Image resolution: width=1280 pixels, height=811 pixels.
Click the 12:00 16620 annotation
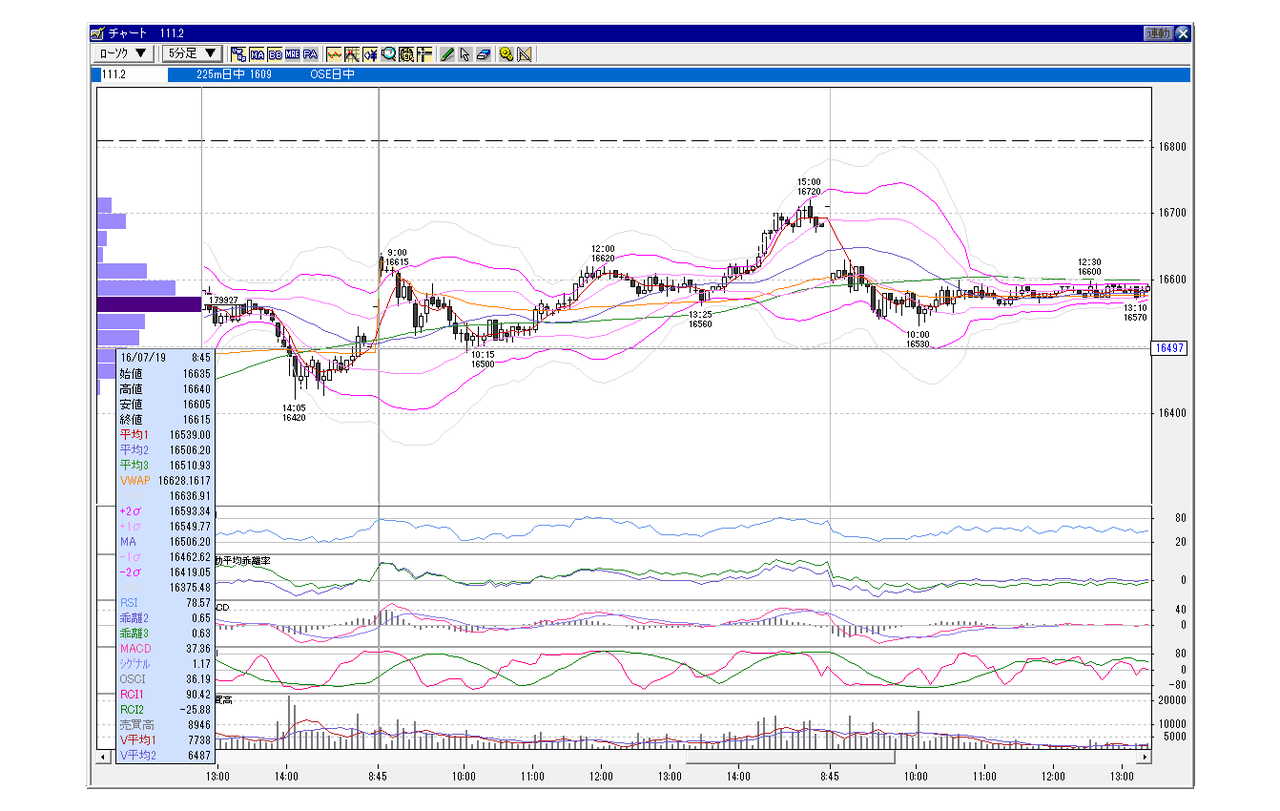(x=603, y=253)
